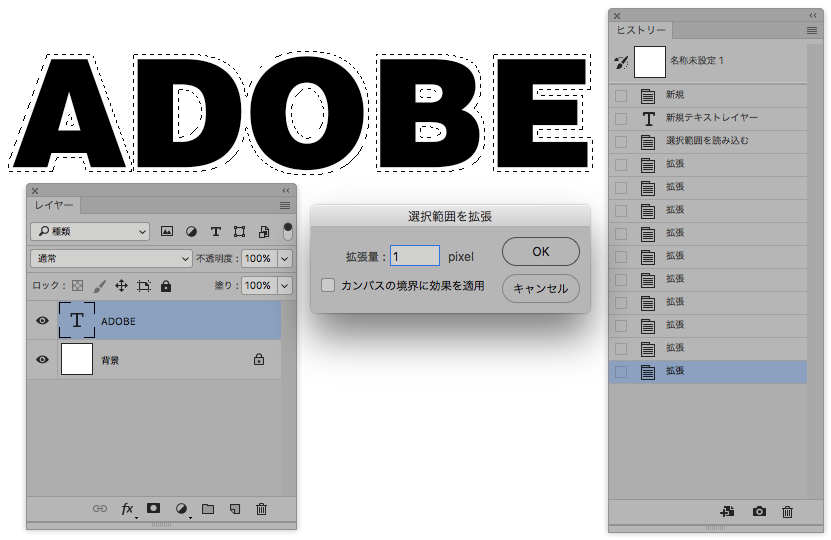Filter layers by adjustment layer icon
The width and height of the screenshot is (831, 540).
click(x=191, y=231)
